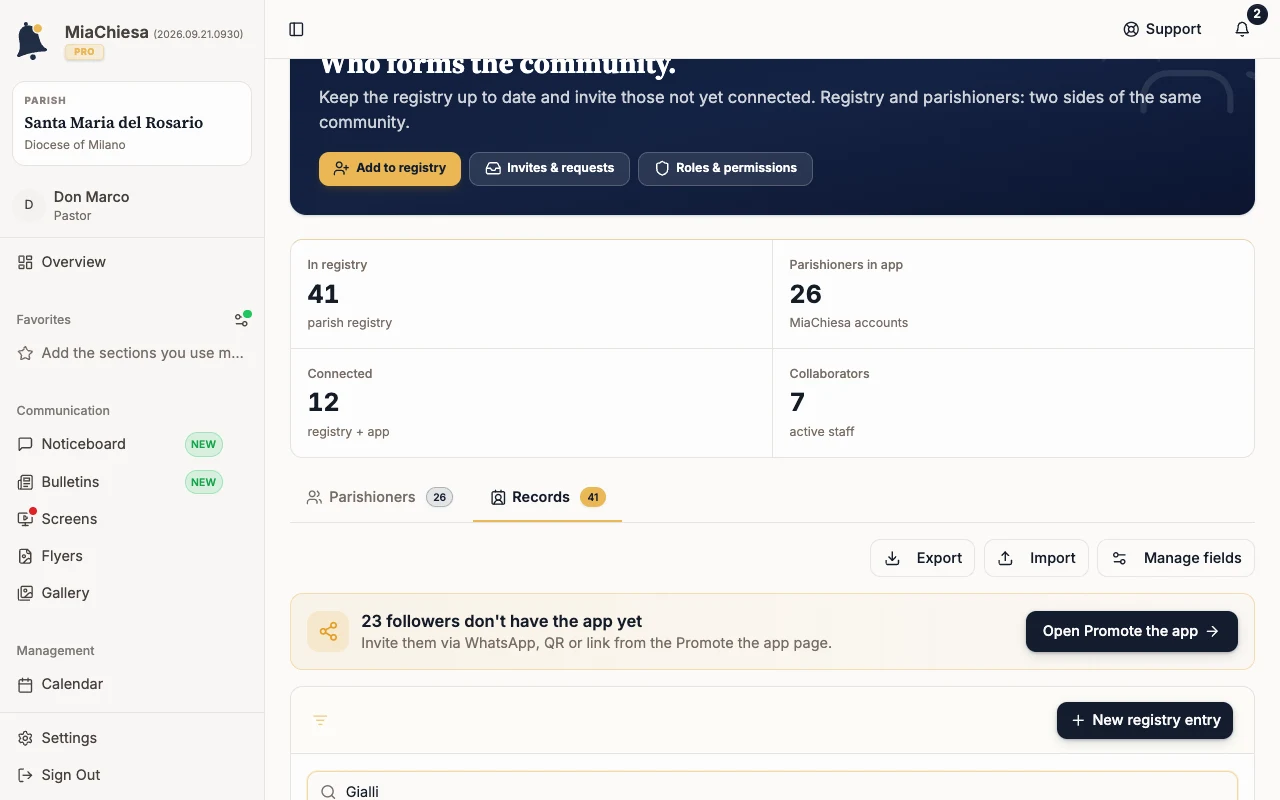Open Manage fields

[x=1176, y=558]
